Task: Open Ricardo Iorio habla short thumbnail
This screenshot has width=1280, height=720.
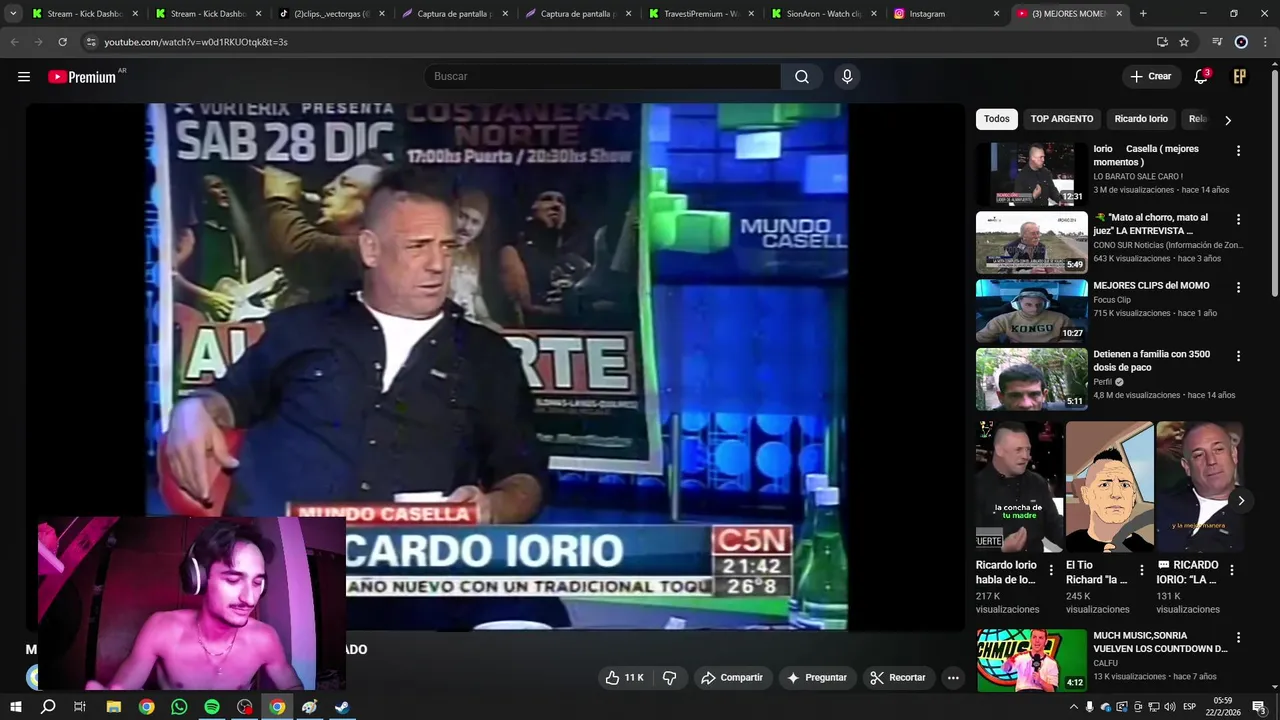Action: (1017, 486)
